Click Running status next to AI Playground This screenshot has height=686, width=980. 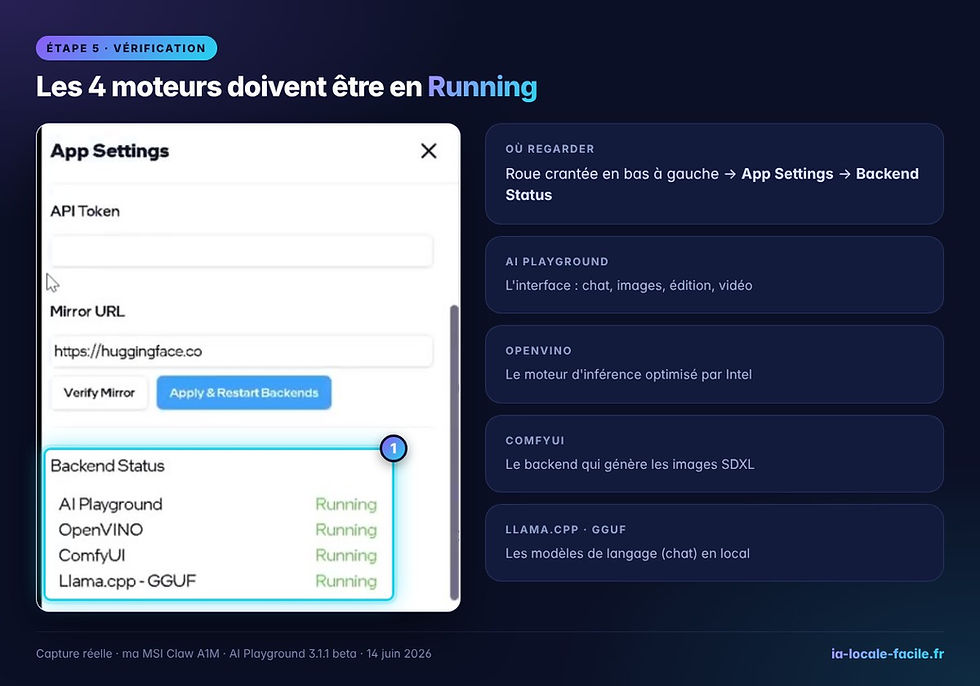346,504
